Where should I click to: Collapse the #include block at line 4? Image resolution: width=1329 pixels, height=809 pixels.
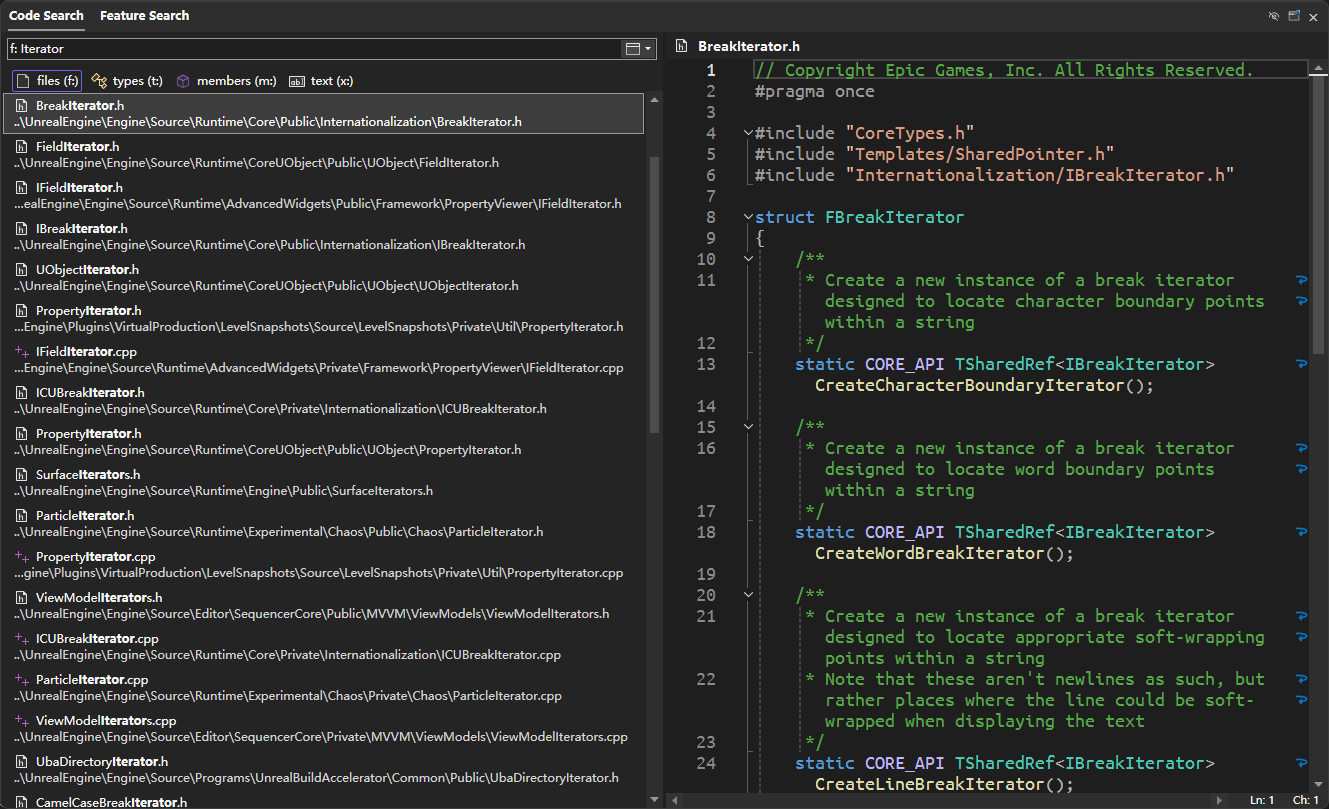tap(748, 133)
